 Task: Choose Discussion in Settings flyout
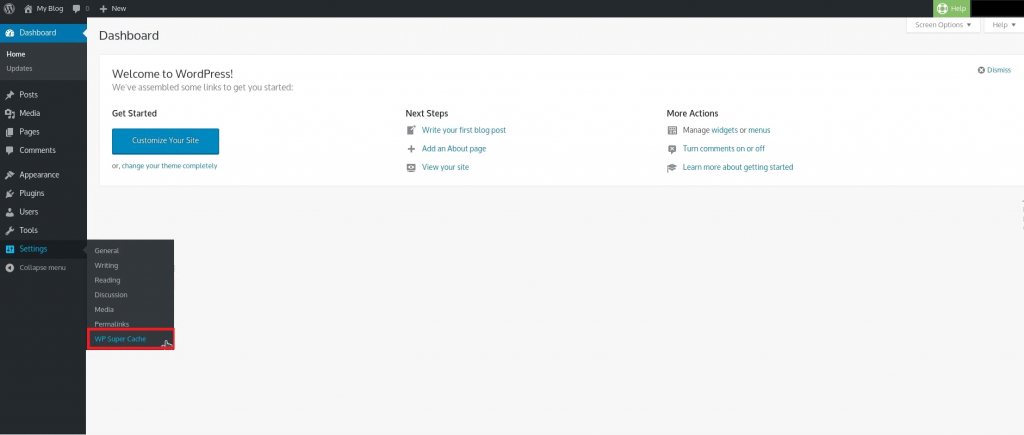111,295
